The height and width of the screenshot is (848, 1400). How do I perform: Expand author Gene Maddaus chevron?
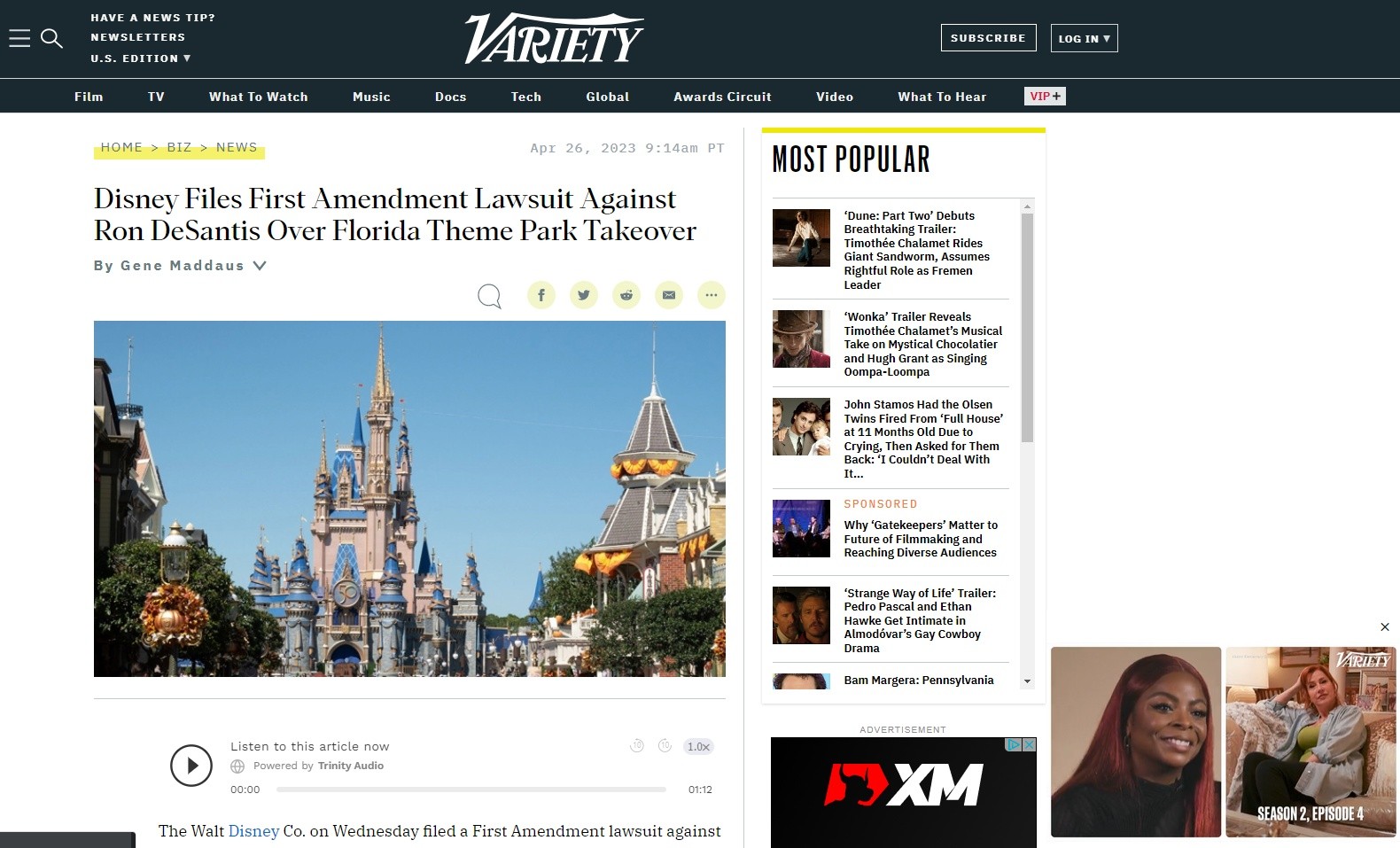[260, 265]
